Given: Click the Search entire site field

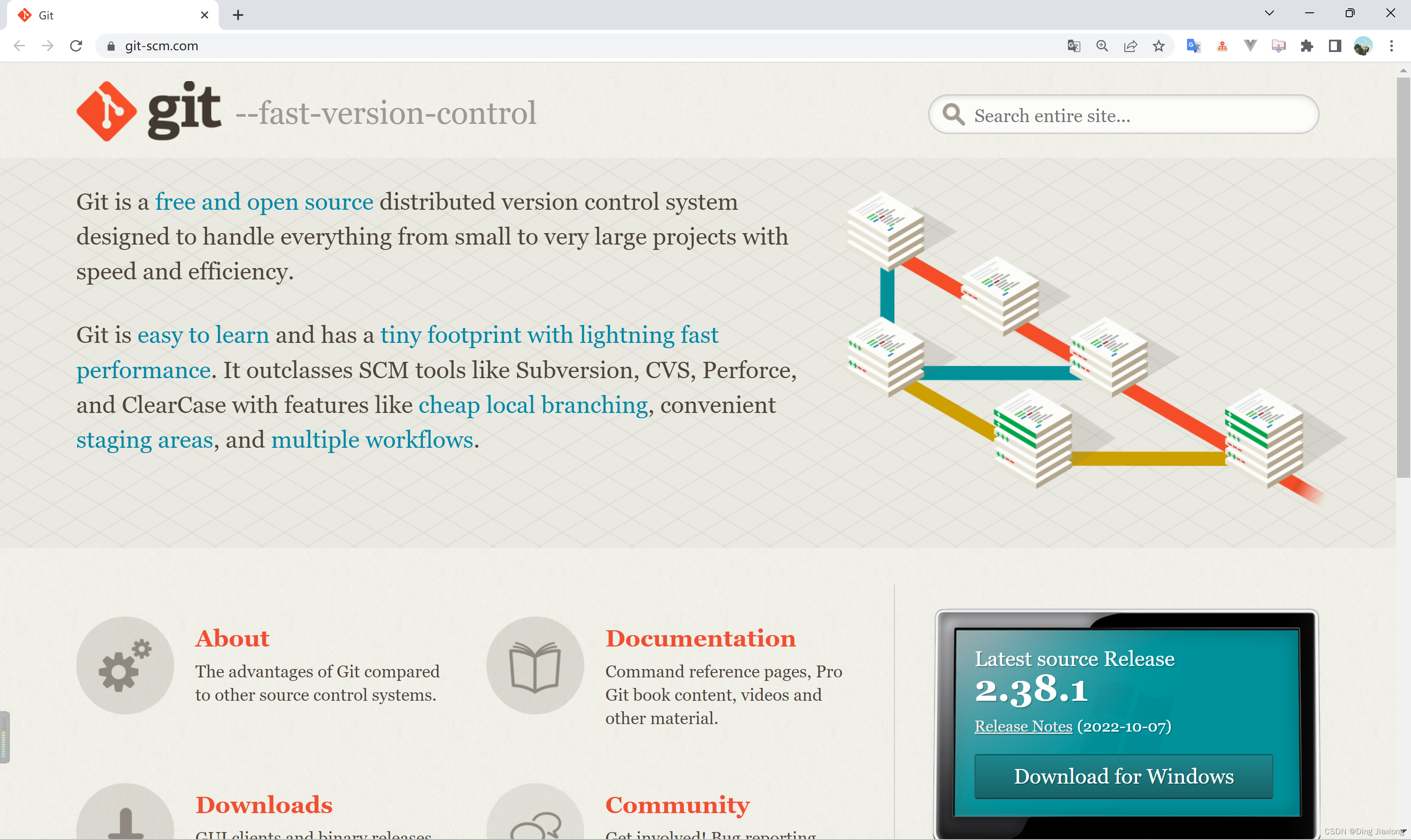Looking at the screenshot, I should [x=1124, y=115].
